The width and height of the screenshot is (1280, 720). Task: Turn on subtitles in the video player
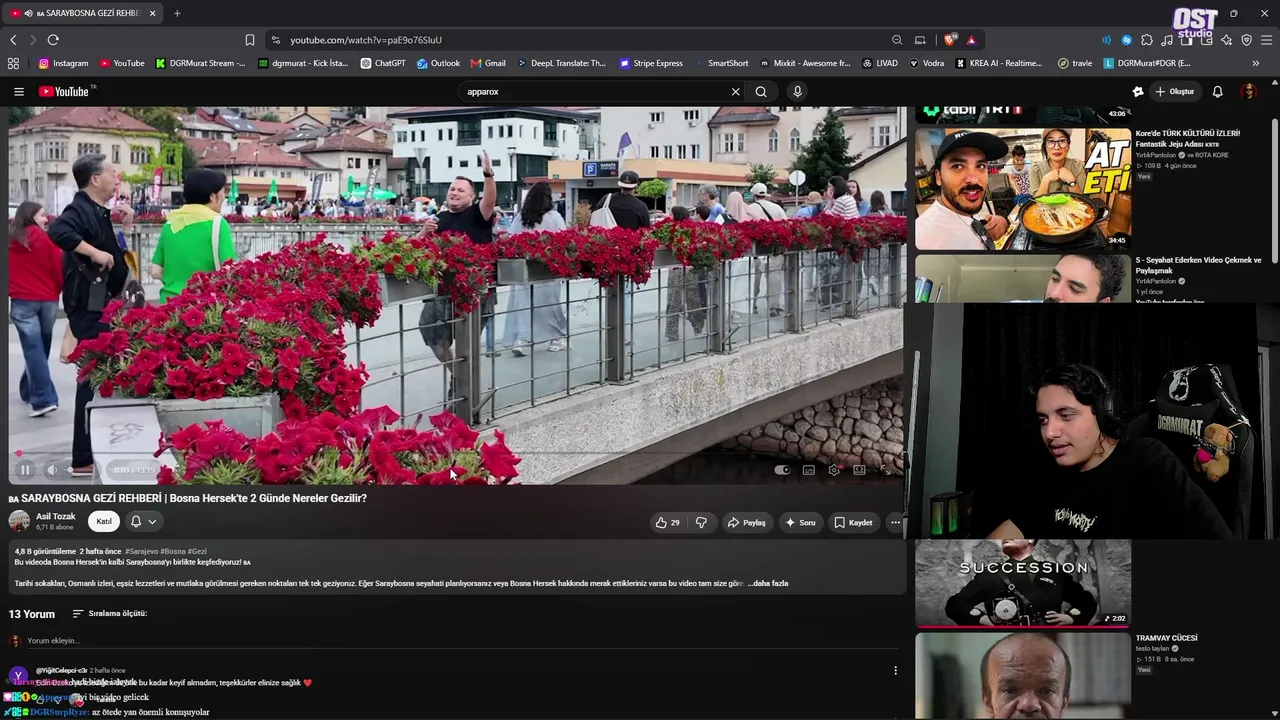coord(808,470)
